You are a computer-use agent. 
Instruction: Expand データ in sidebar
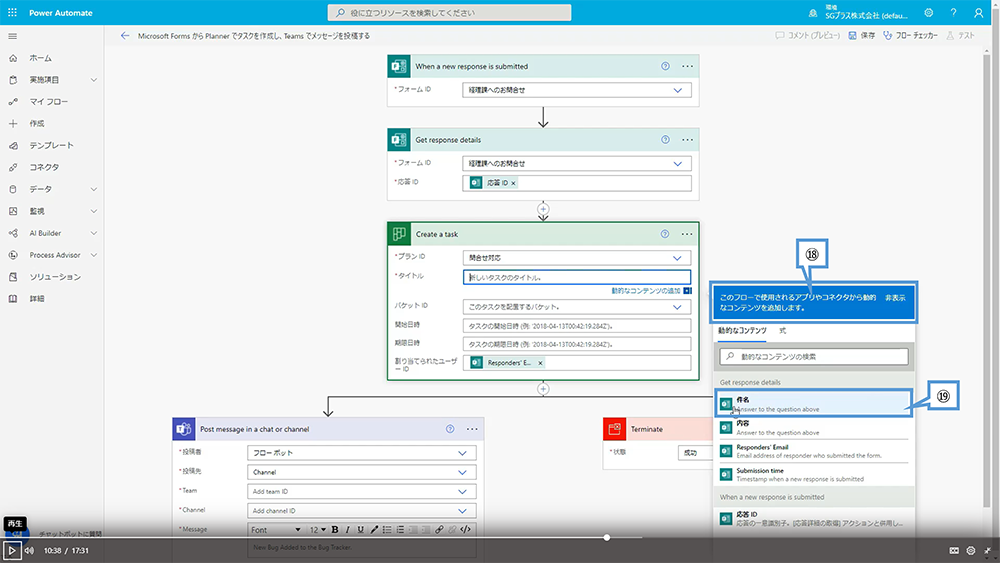pyautogui.click(x=94, y=189)
